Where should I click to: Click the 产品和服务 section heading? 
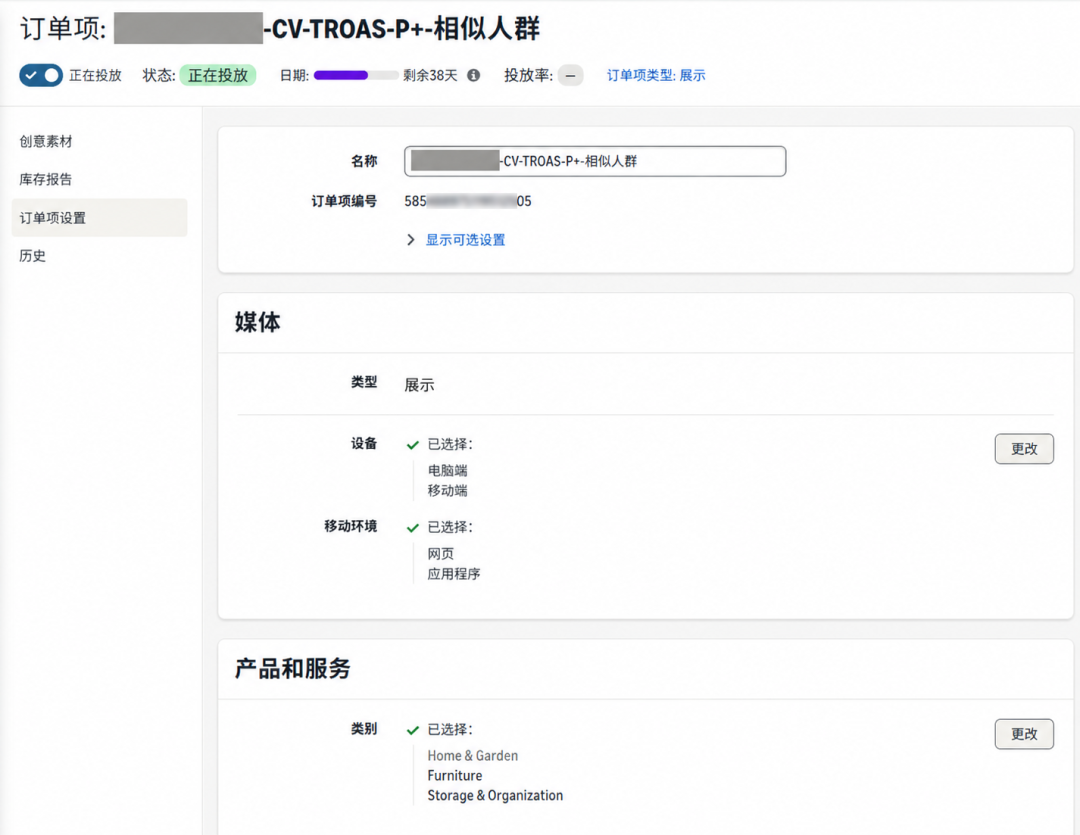[292, 668]
